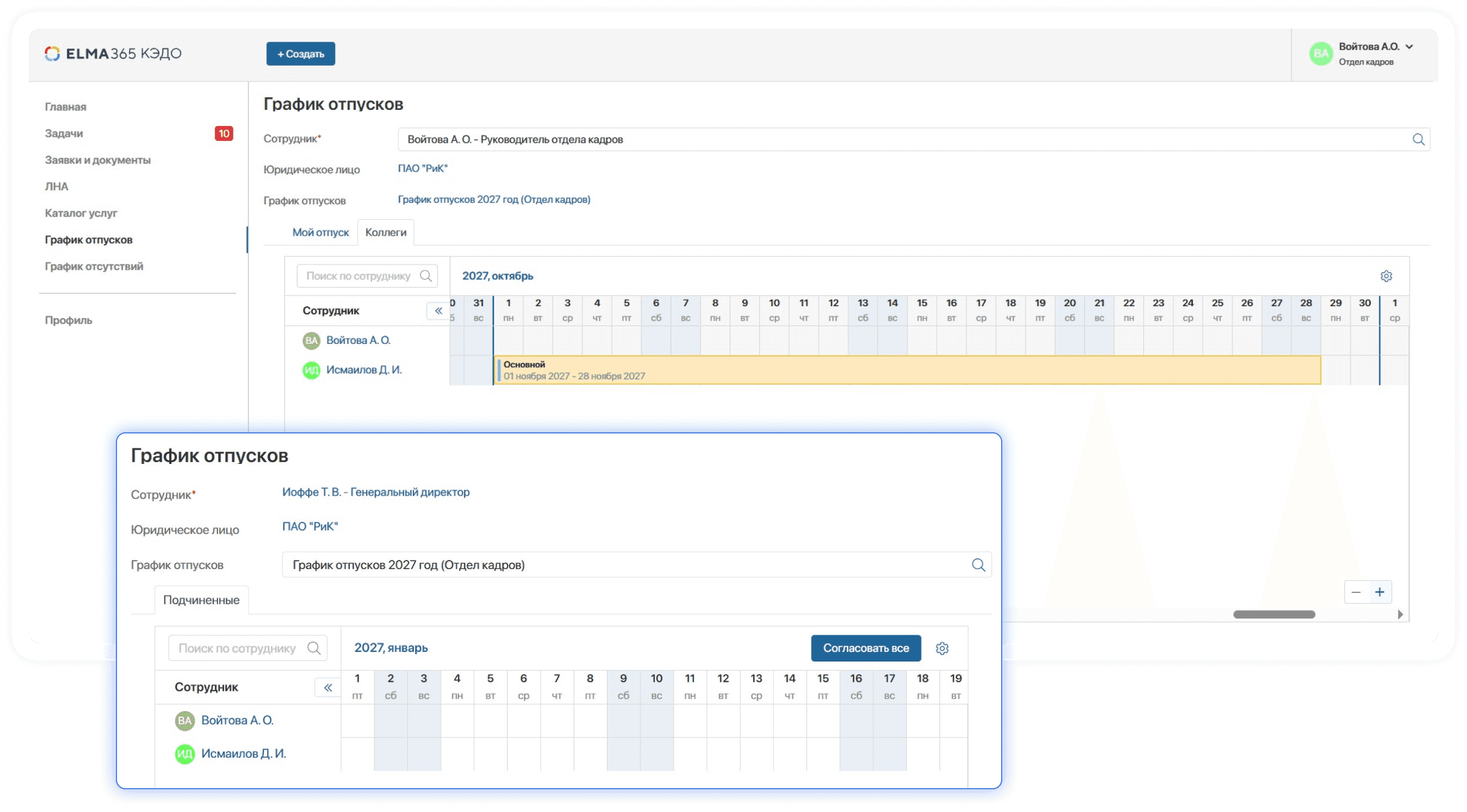Open the settings gear on the Коллеги timeline

point(1386,276)
